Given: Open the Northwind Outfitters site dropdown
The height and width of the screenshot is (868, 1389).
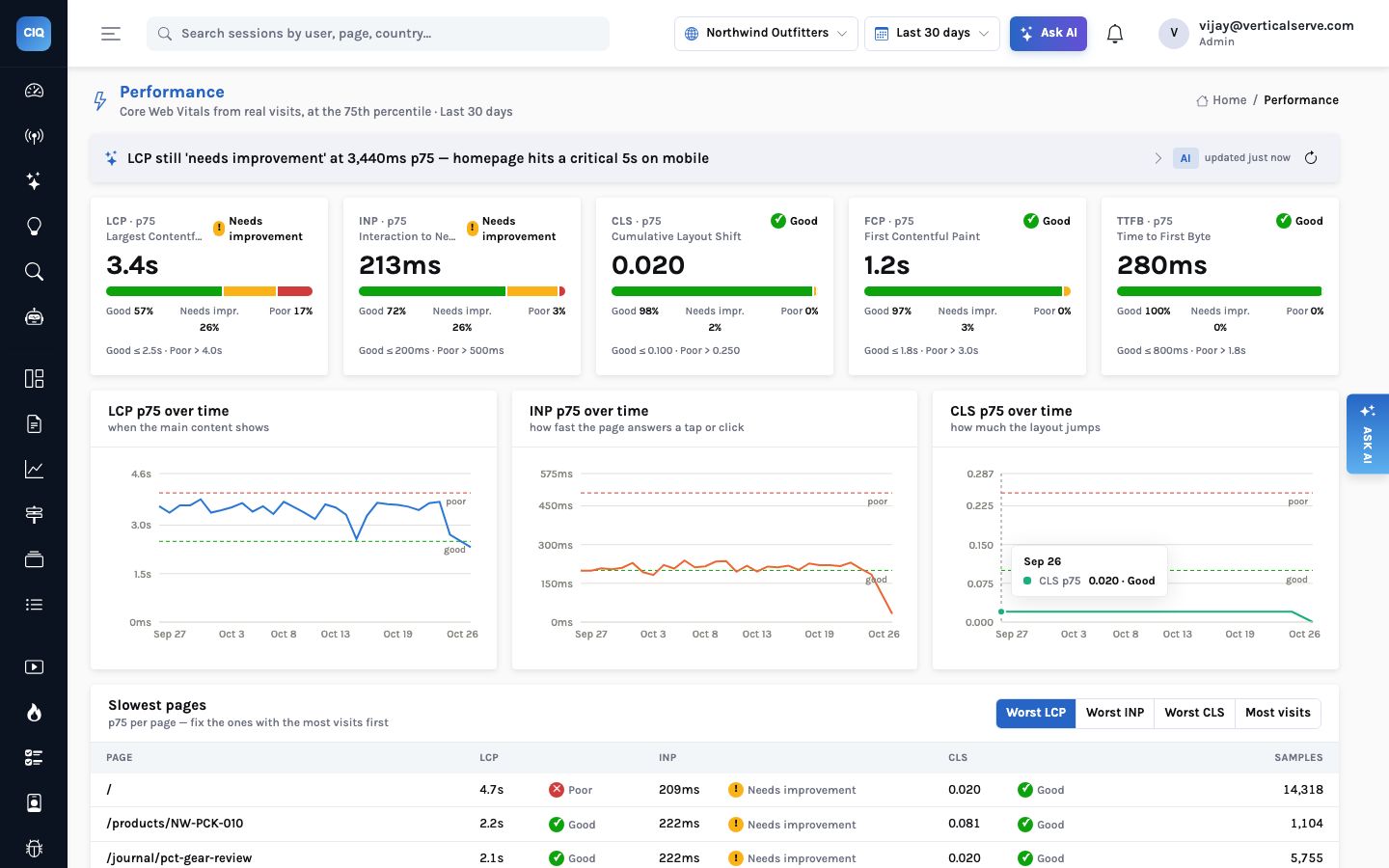Looking at the screenshot, I should coord(766,34).
